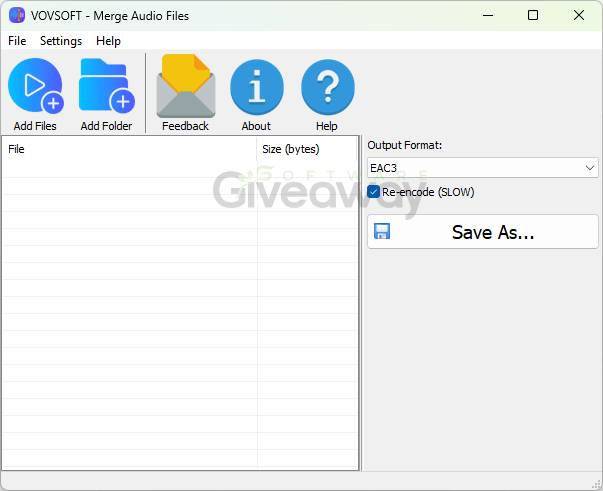Maximize the Merge Audio Files window
The width and height of the screenshot is (603, 491).
pyautogui.click(x=533, y=15)
